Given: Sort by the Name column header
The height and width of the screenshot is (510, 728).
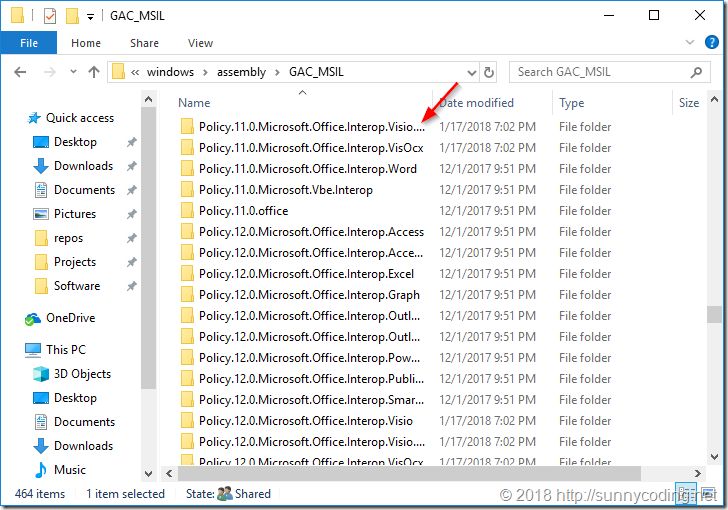Looking at the screenshot, I should (194, 103).
